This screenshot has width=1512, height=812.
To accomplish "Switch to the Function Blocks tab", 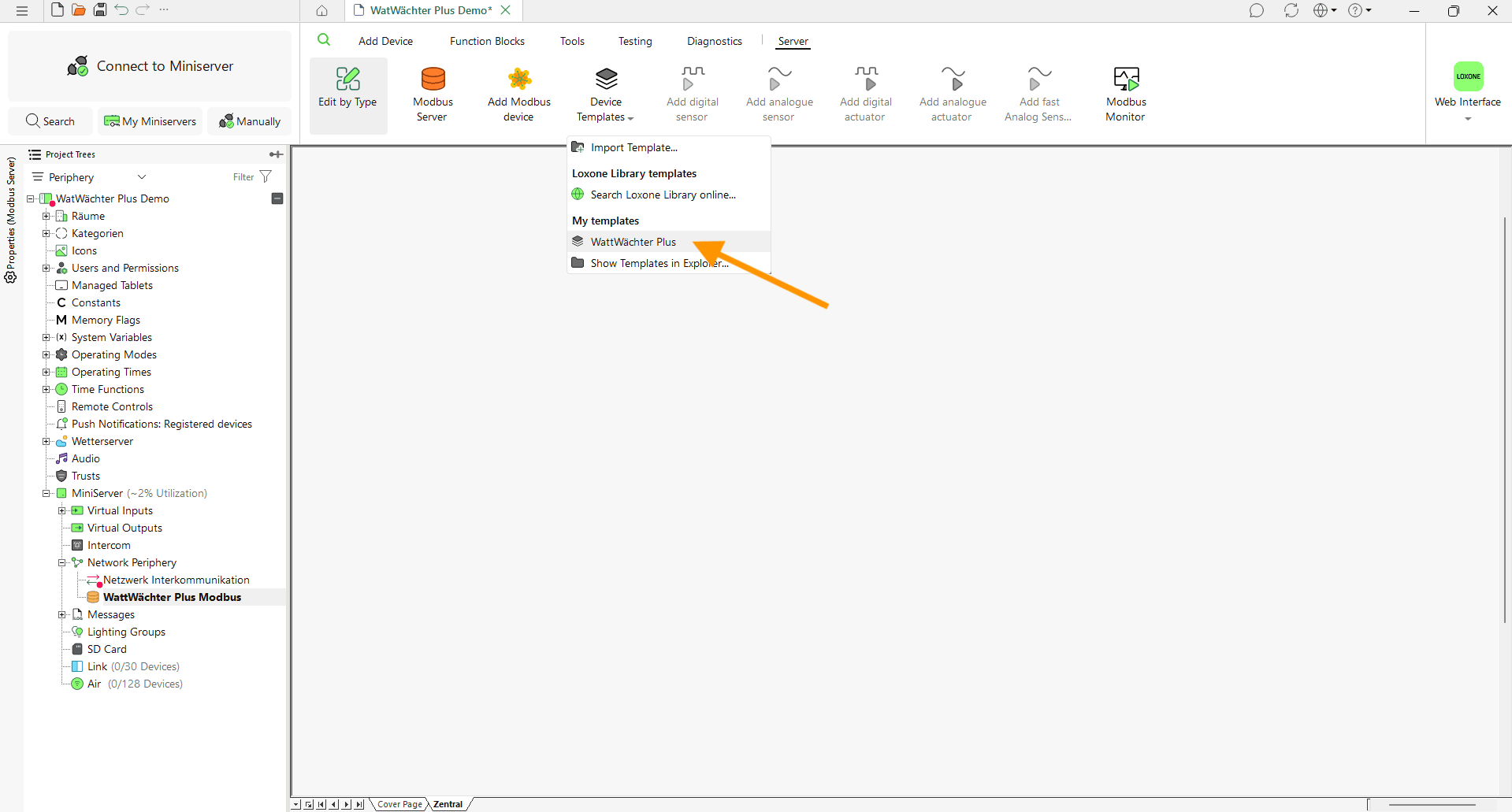I will click(487, 41).
